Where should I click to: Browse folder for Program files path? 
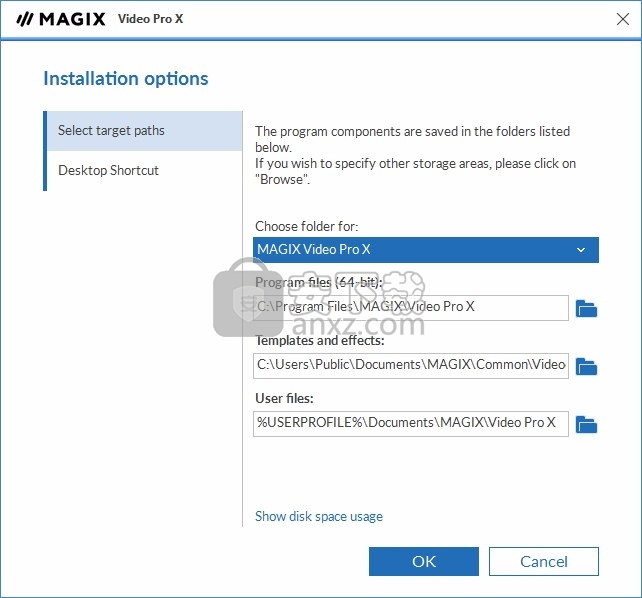586,309
